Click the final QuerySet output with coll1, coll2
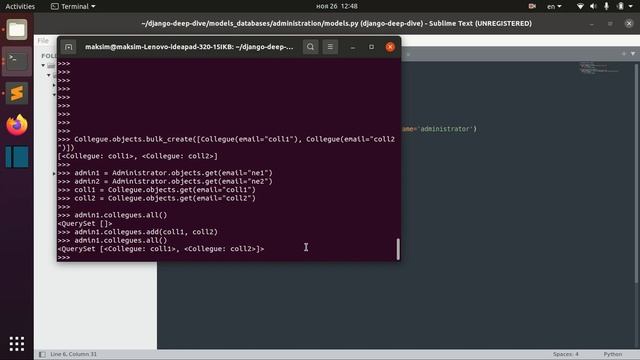 [x=161, y=249]
